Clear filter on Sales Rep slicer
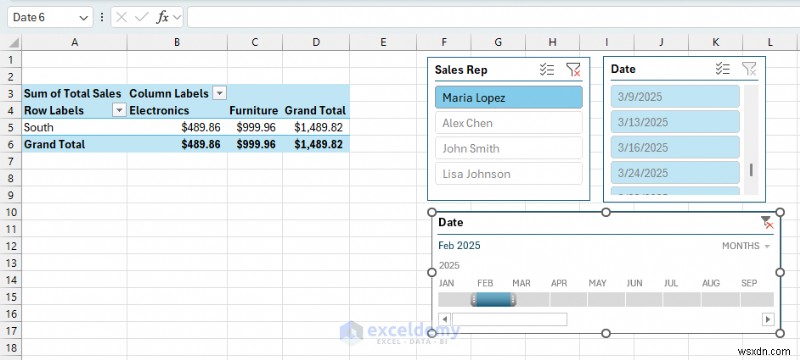The width and height of the screenshot is (800, 360). [573, 70]
